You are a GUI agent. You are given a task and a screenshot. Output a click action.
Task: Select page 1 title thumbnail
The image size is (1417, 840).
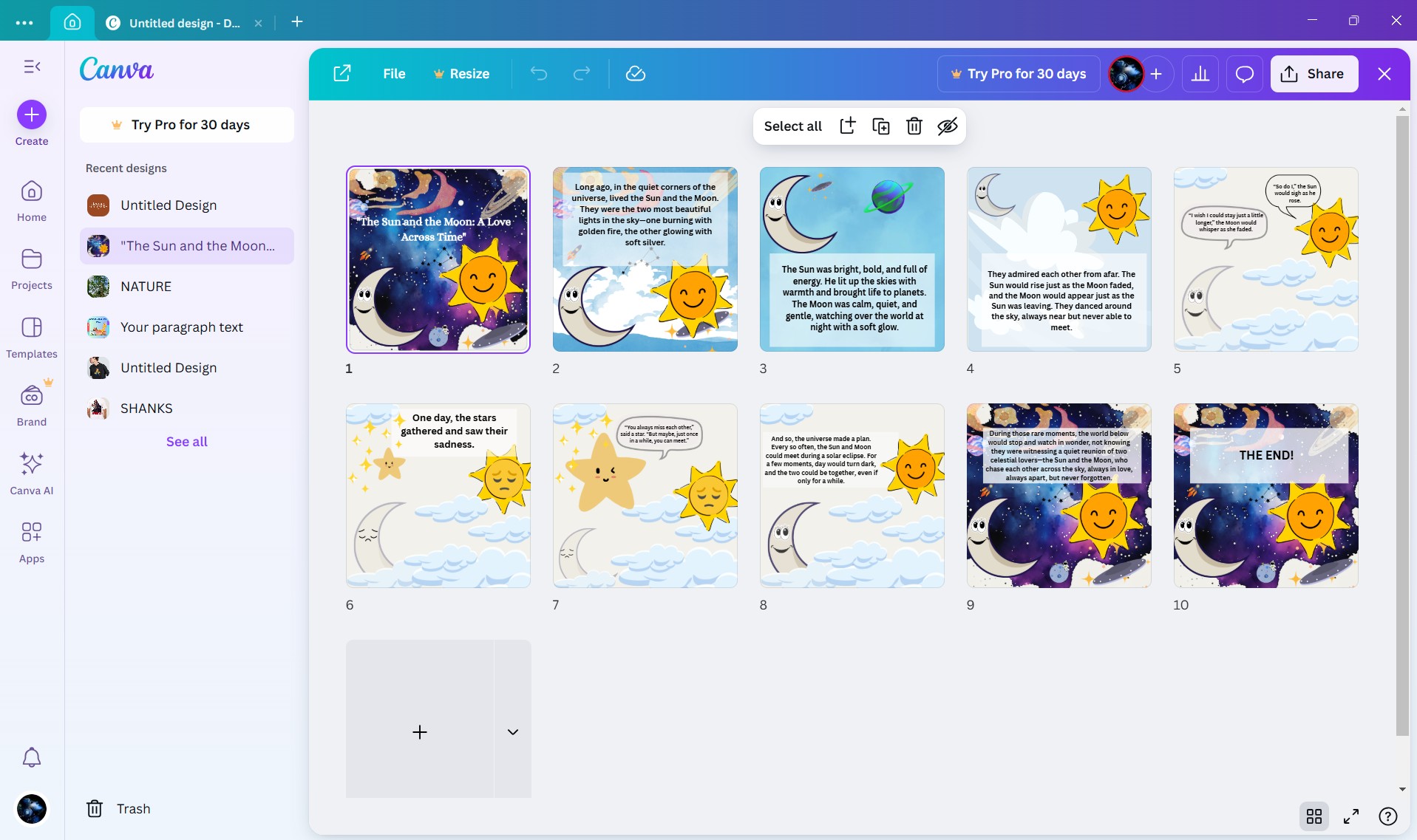pyautogui.click(x=438, y=259)
